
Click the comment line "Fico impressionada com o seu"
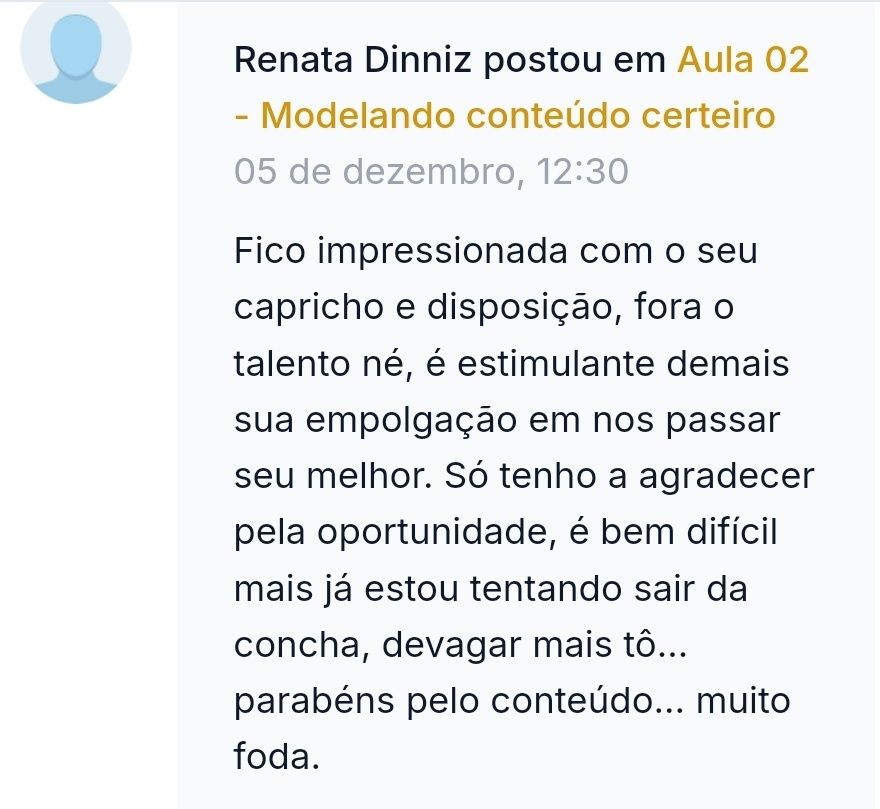point(496,250)
